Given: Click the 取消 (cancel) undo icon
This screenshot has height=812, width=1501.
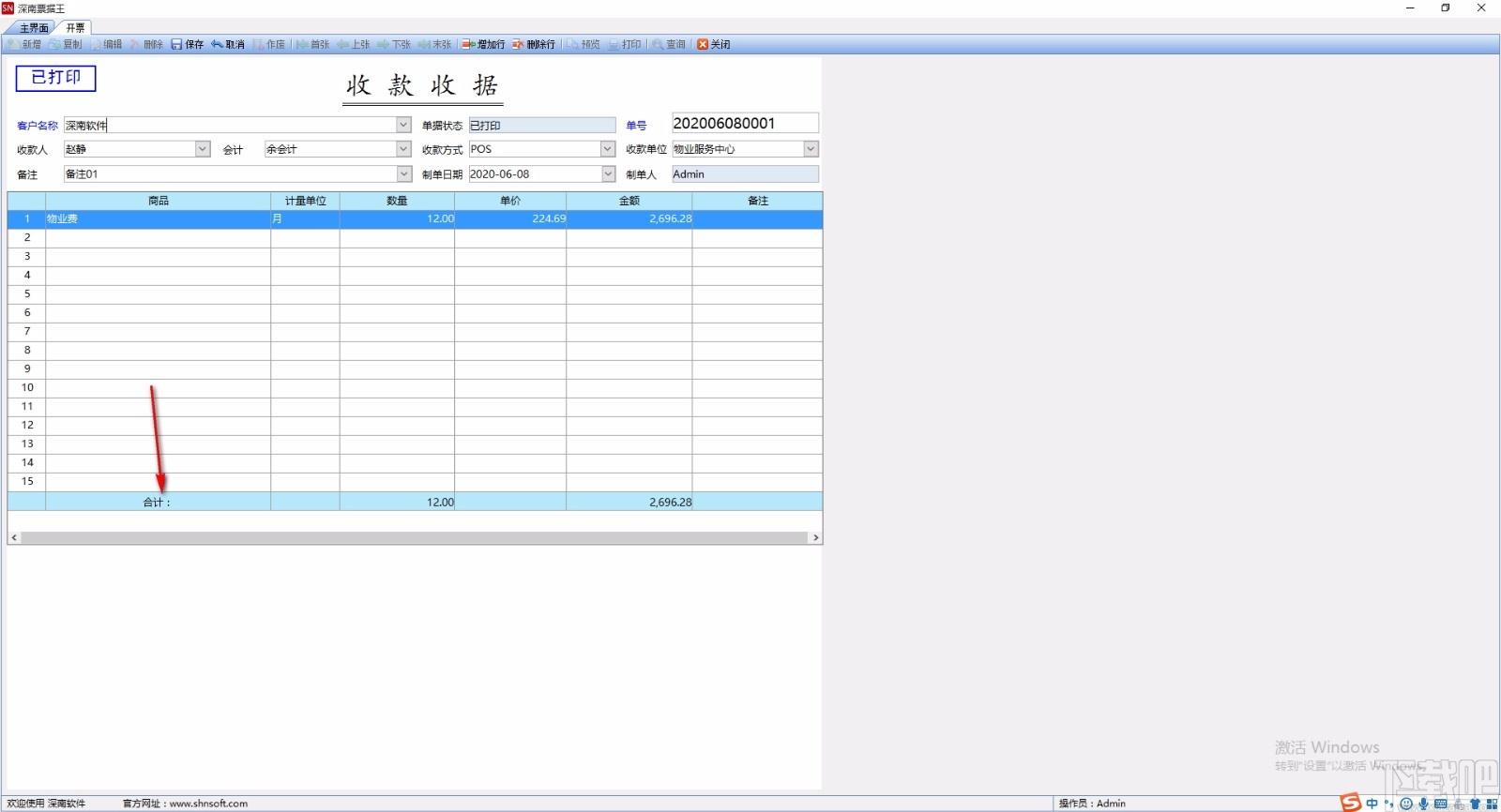Looking at the screenshot, I should (x=217, y=44).
